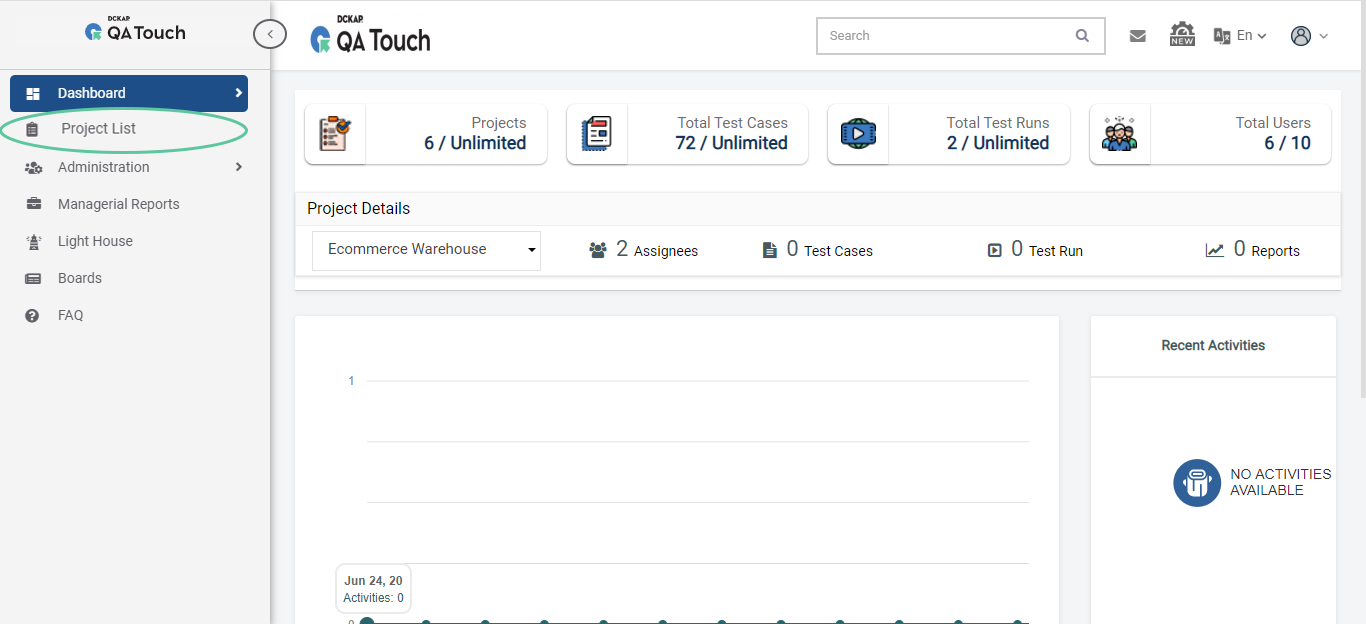Click the Administration users-gear icon

[x=33, y=168]
